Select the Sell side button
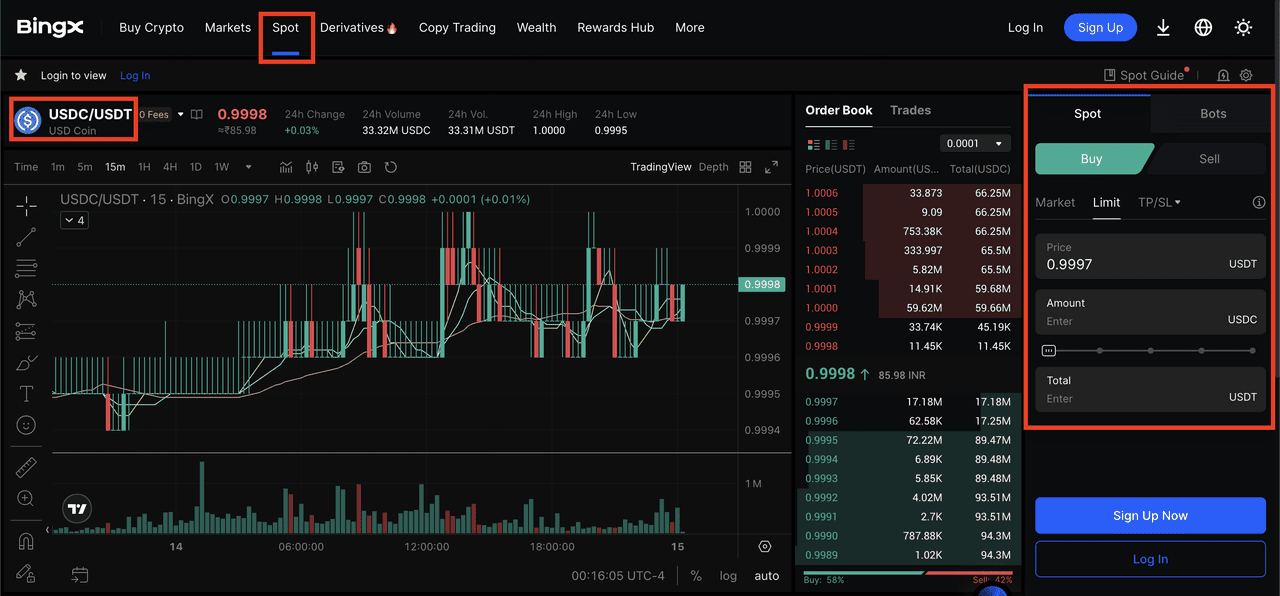Screen dimensions: 1280x596 [x=1209, y=159]
